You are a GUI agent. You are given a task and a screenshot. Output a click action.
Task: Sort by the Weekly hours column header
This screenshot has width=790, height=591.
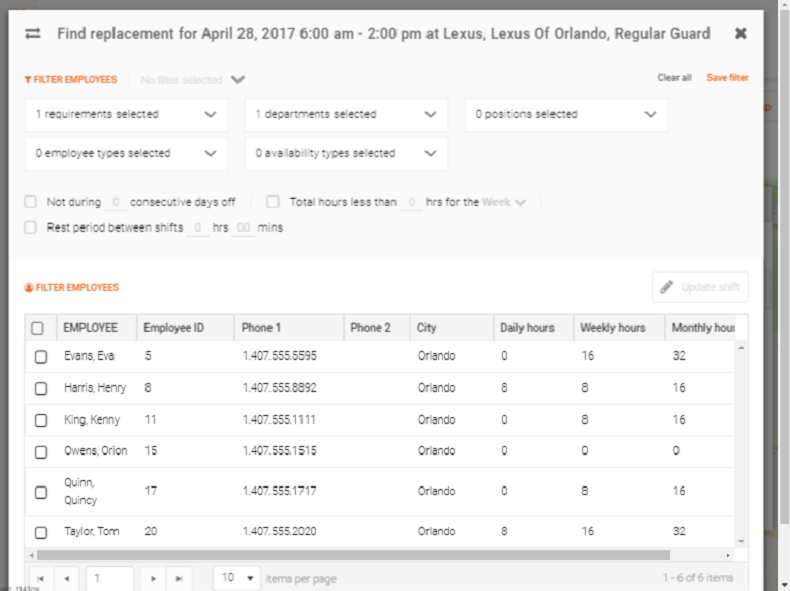pos(612,328)
